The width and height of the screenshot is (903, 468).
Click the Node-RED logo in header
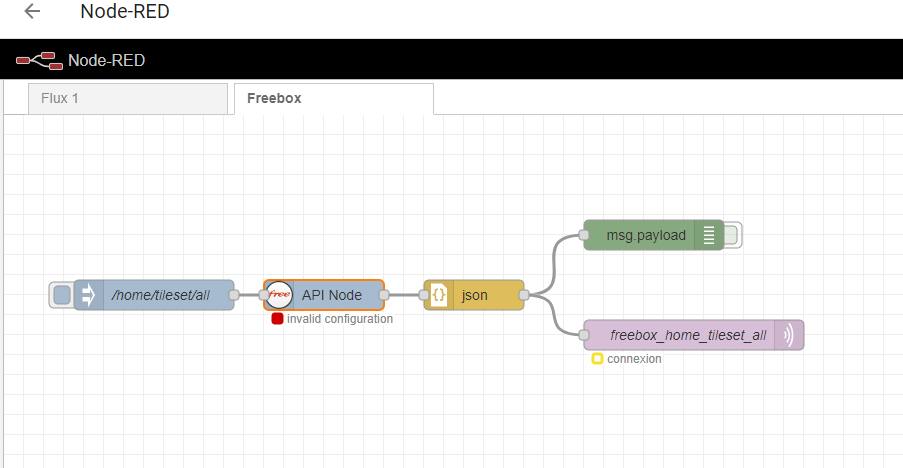pyautogui.click(x=39, y=60)
